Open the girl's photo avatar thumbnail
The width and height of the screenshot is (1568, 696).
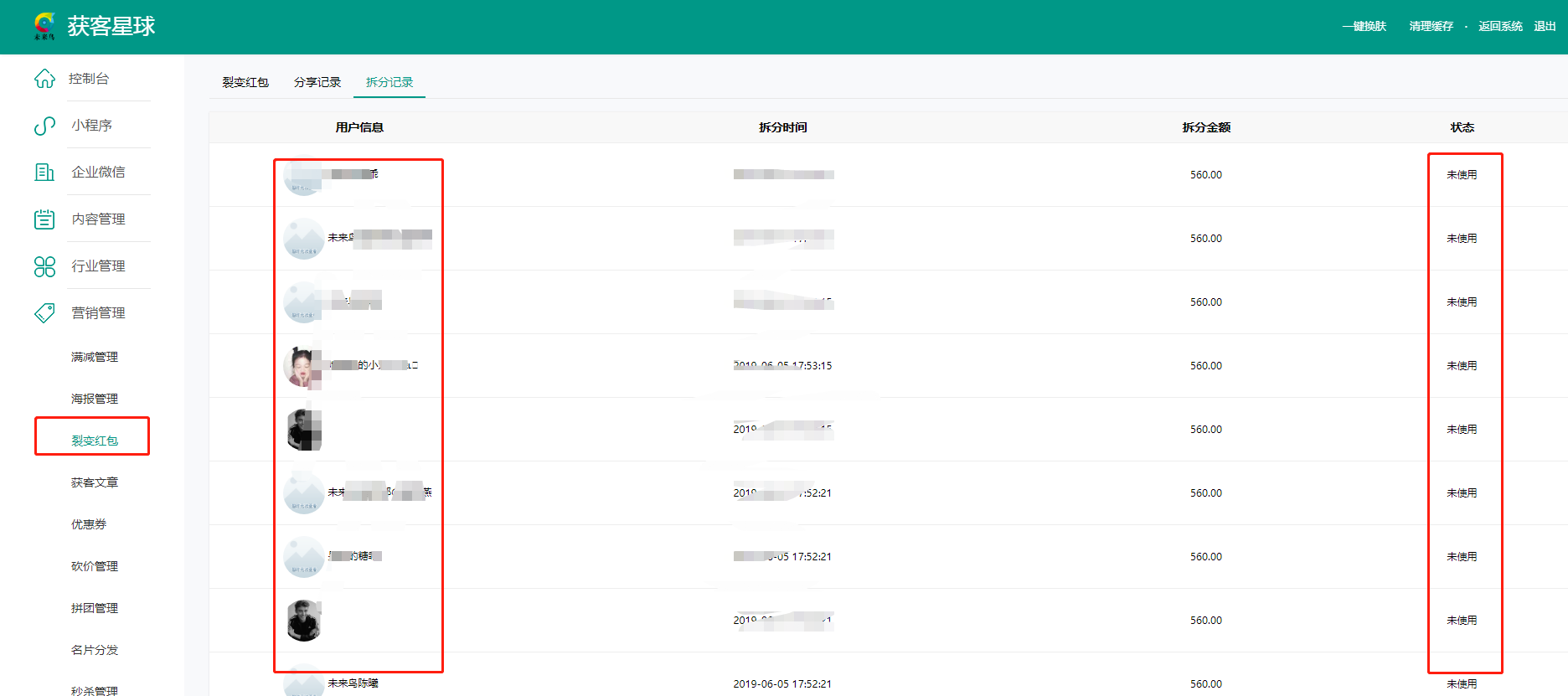tap(303, 367)
